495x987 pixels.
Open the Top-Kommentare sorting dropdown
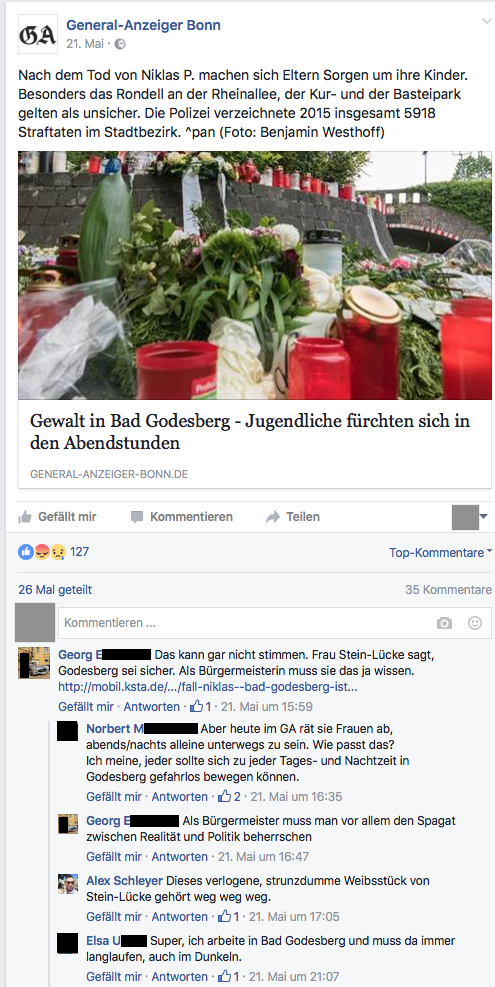(x=440, y=553)
